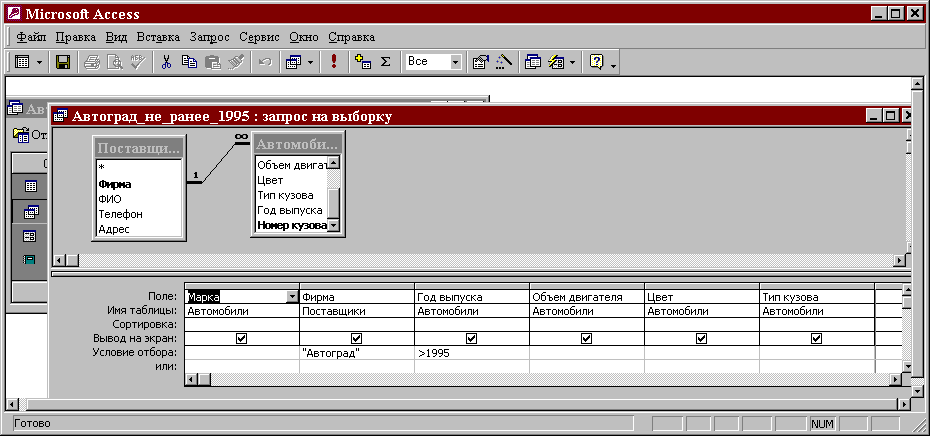Uncheck show-on-screen for Фирма column
The height and width of the screenshot is (436, 930).
coord(356,338)
